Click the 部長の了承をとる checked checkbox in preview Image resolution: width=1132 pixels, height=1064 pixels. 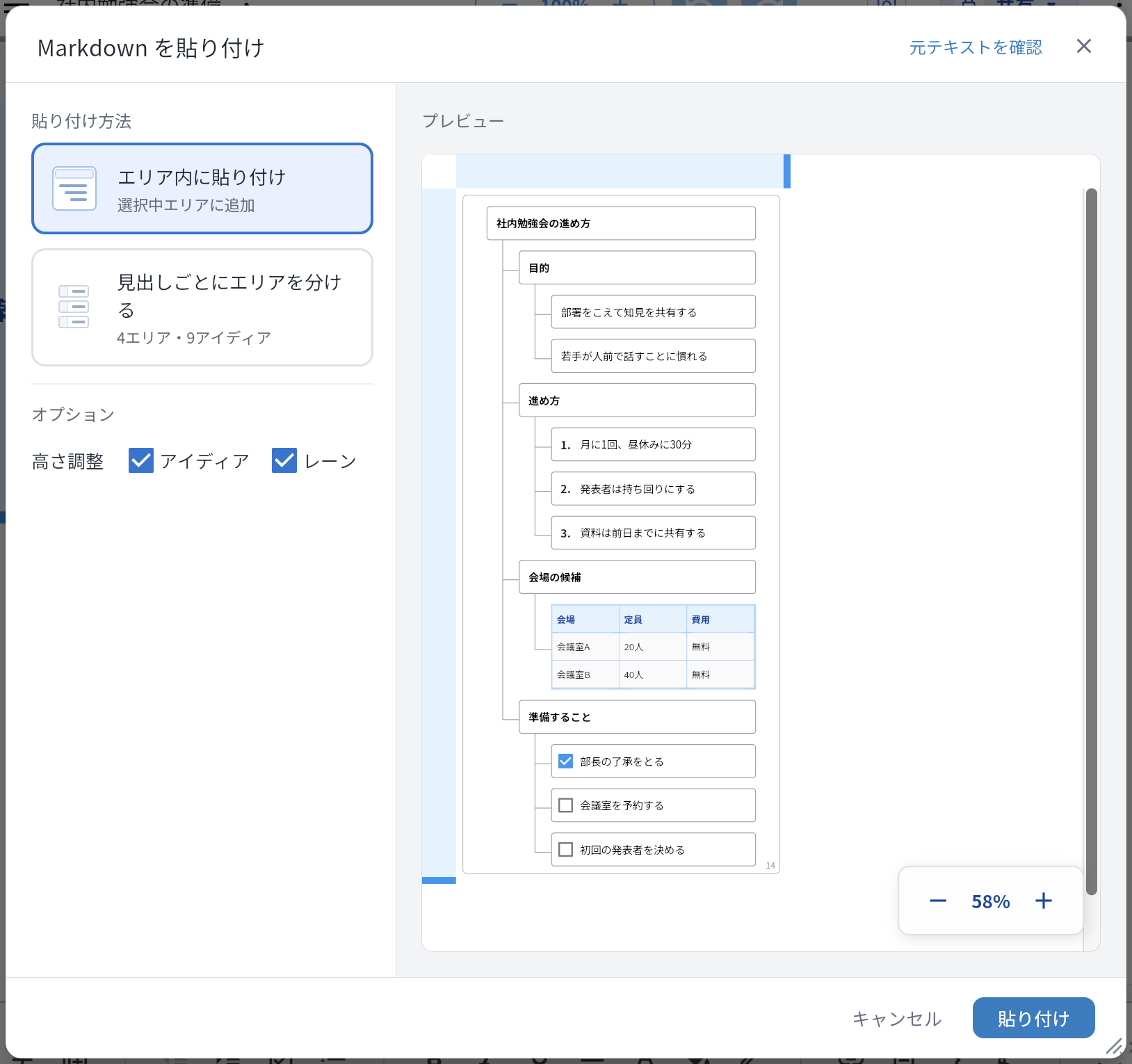pyautogui.click(x=566, y=761)
